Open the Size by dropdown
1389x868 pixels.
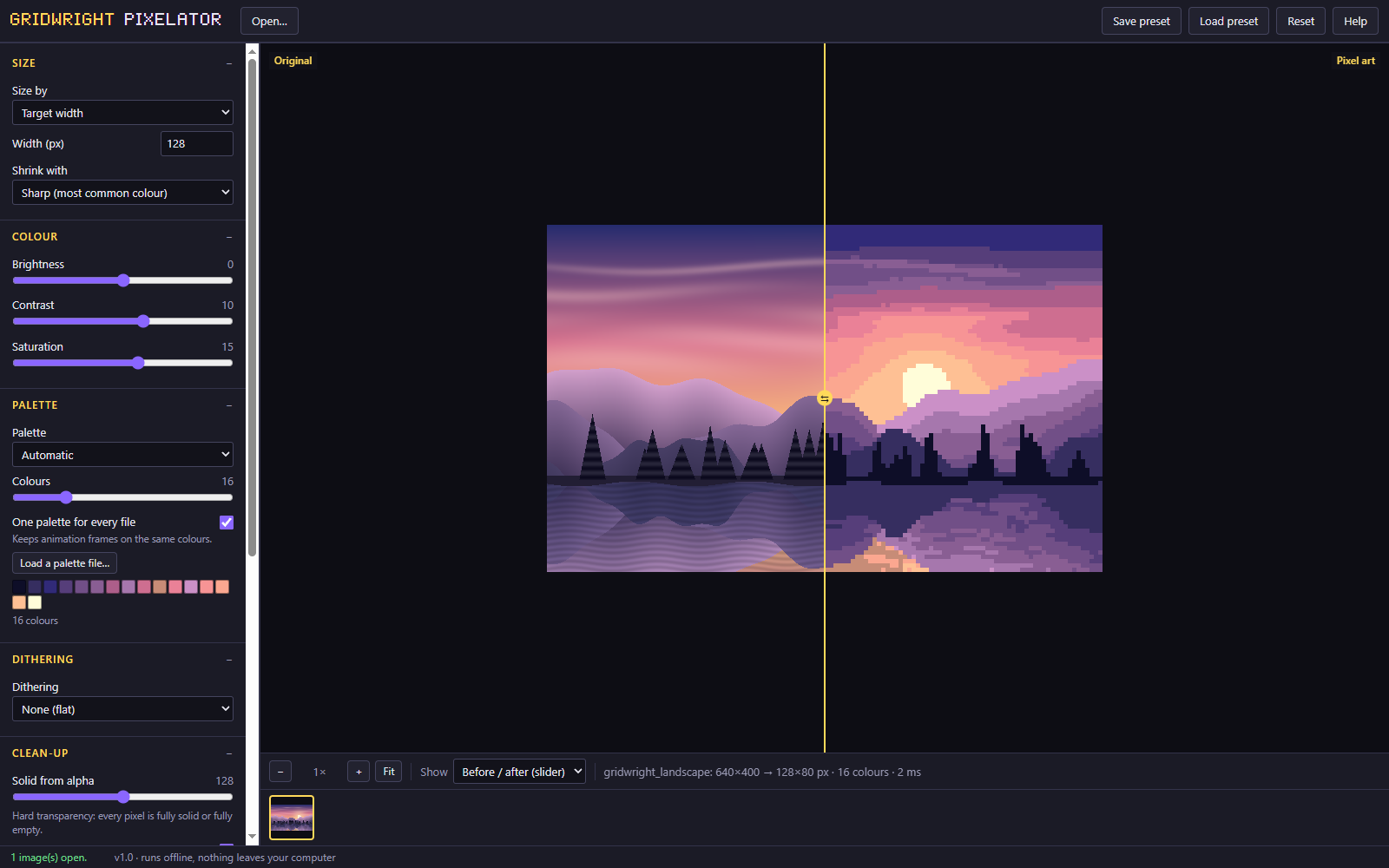122,113
